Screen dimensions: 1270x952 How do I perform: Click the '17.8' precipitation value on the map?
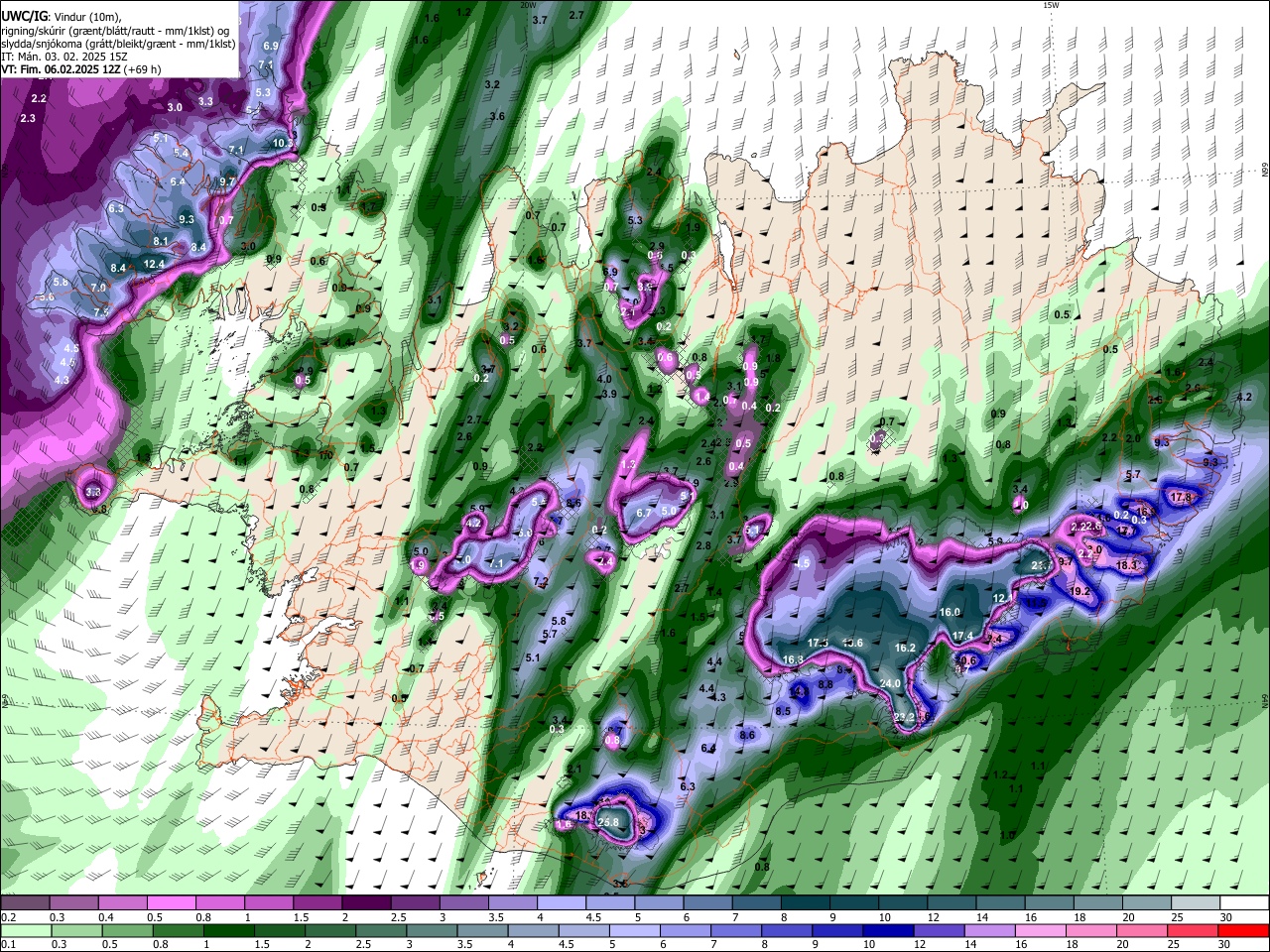(x=1181, y=497)
